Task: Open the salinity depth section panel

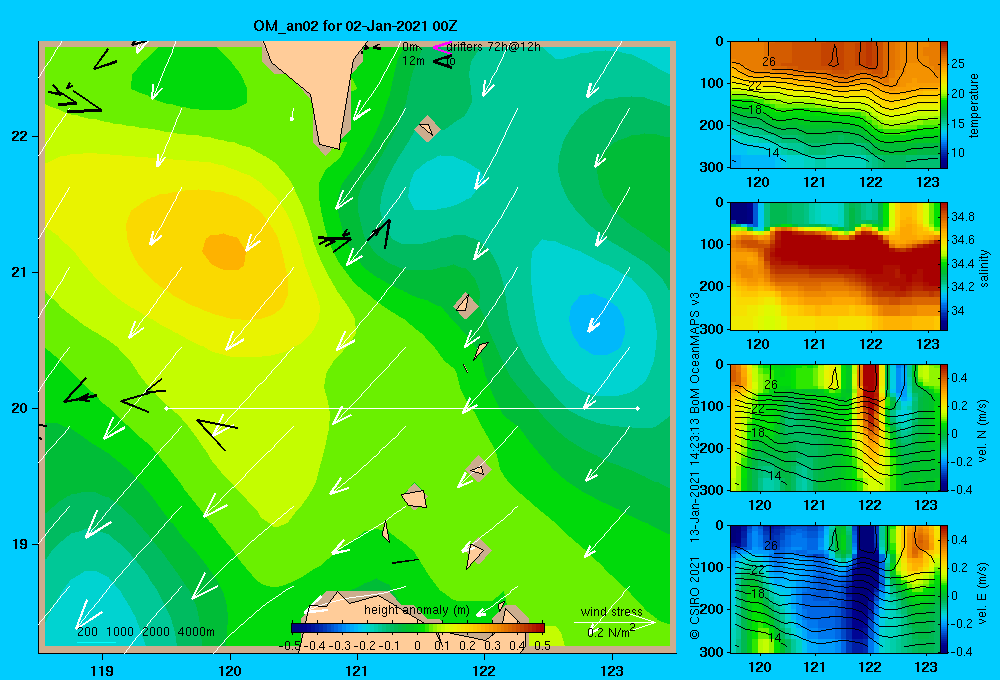Action: click(x=834, y=266)
